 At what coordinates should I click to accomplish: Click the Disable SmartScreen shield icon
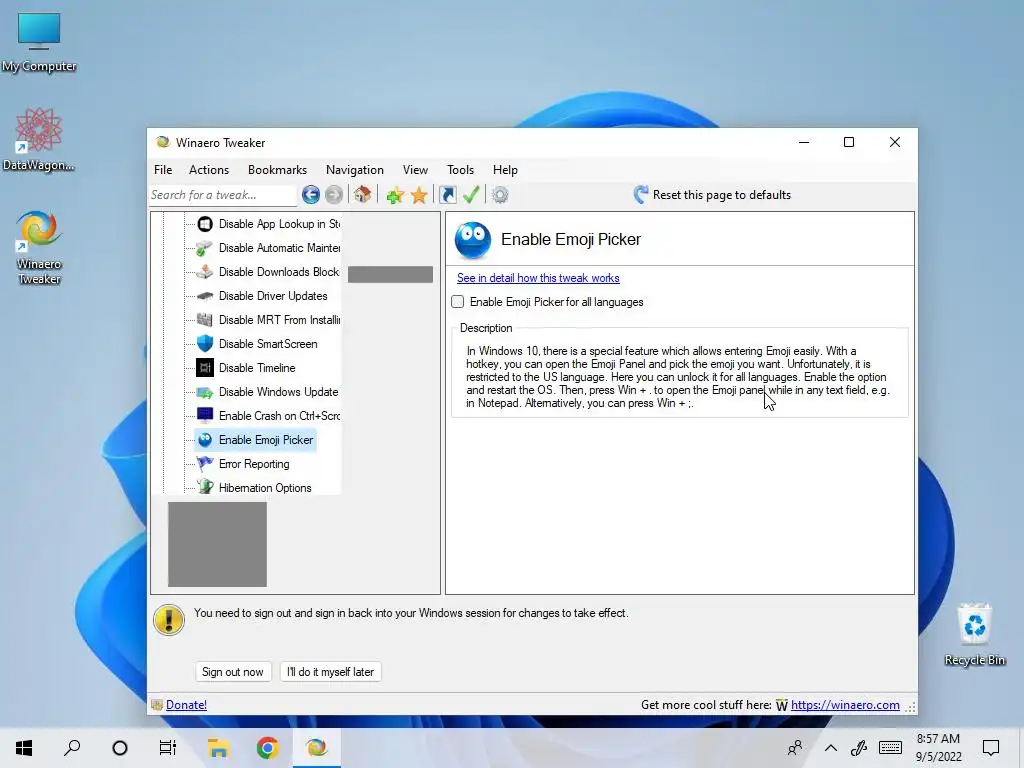pyautogui.click(x=205, y=344)
